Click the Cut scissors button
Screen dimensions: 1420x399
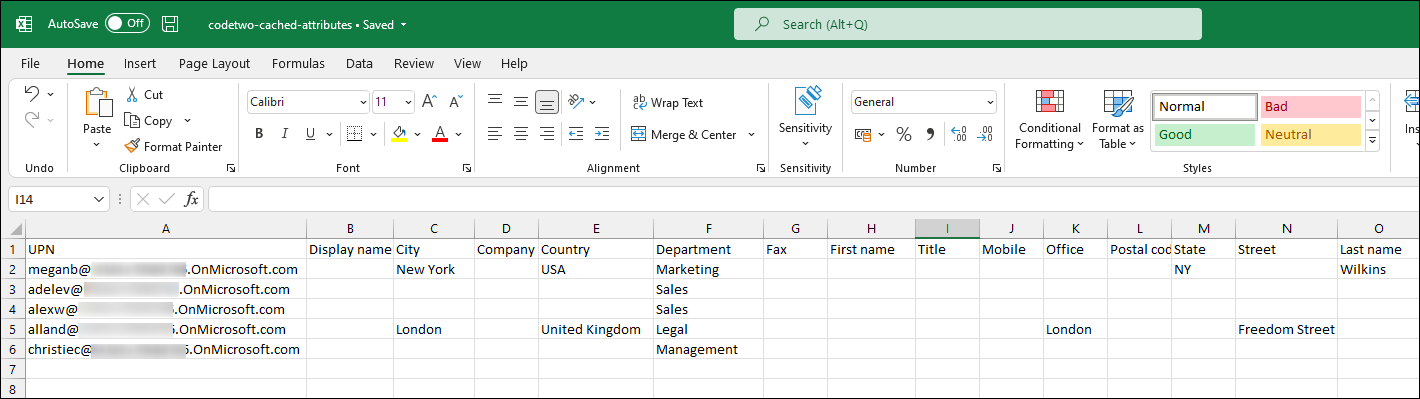pyautogui.click(x=145, y=94)
